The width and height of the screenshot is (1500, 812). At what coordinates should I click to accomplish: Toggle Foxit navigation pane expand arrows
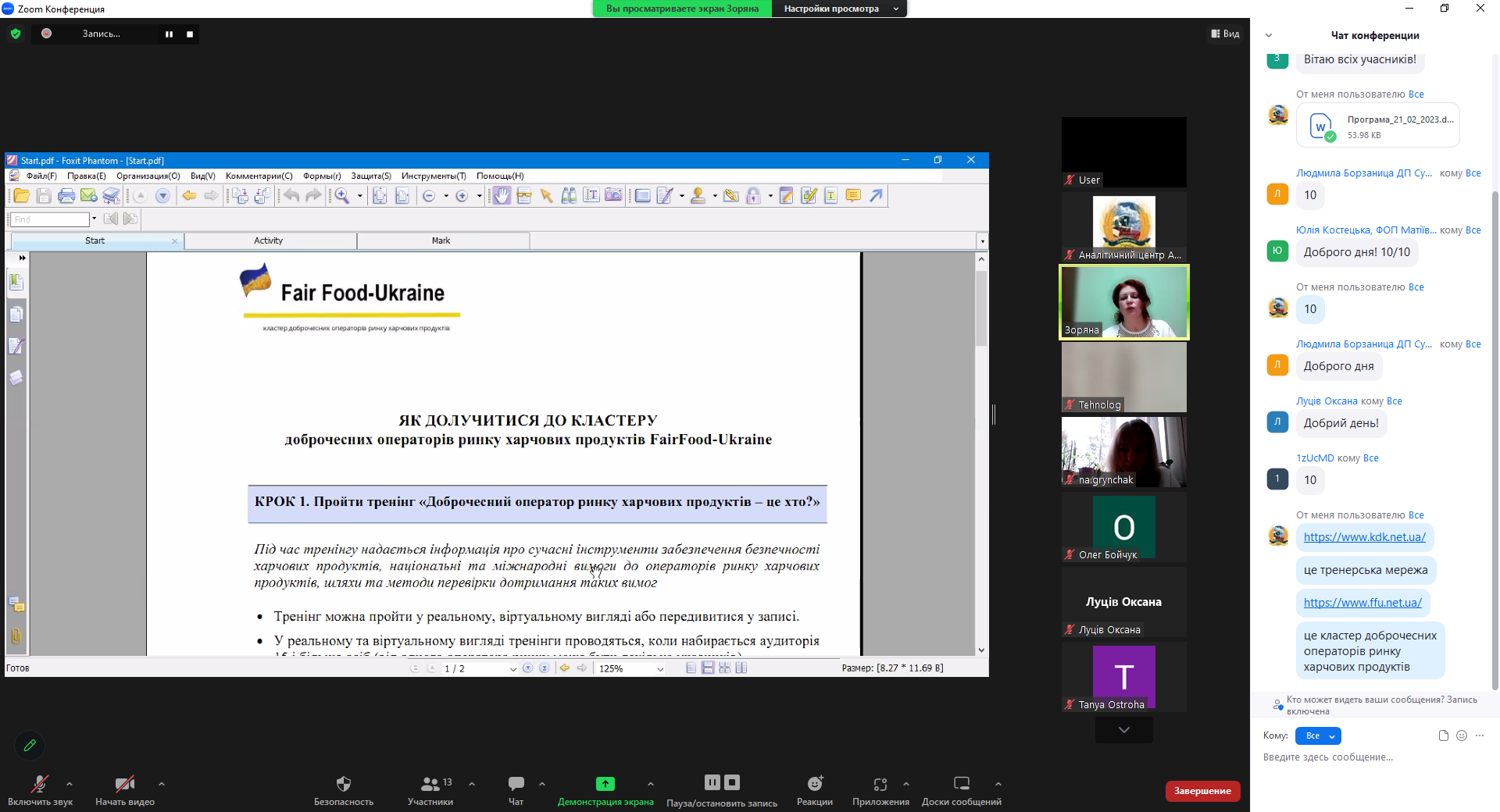pos(22,258)
